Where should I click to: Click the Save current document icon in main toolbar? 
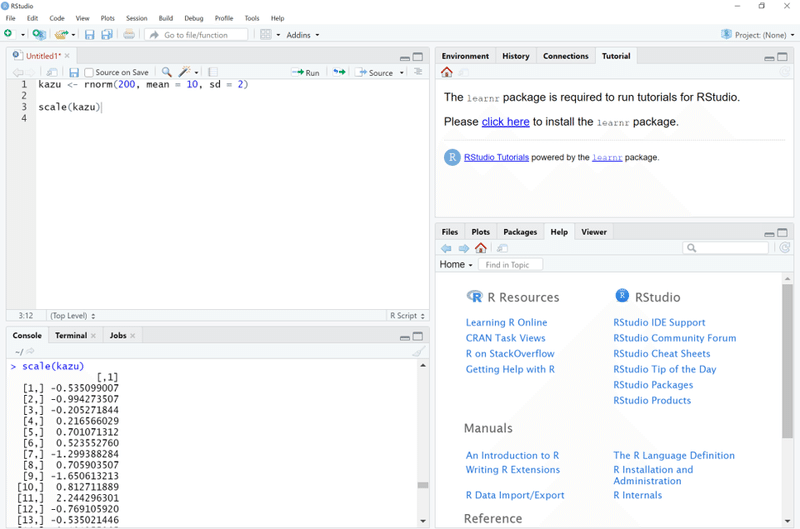90,35
